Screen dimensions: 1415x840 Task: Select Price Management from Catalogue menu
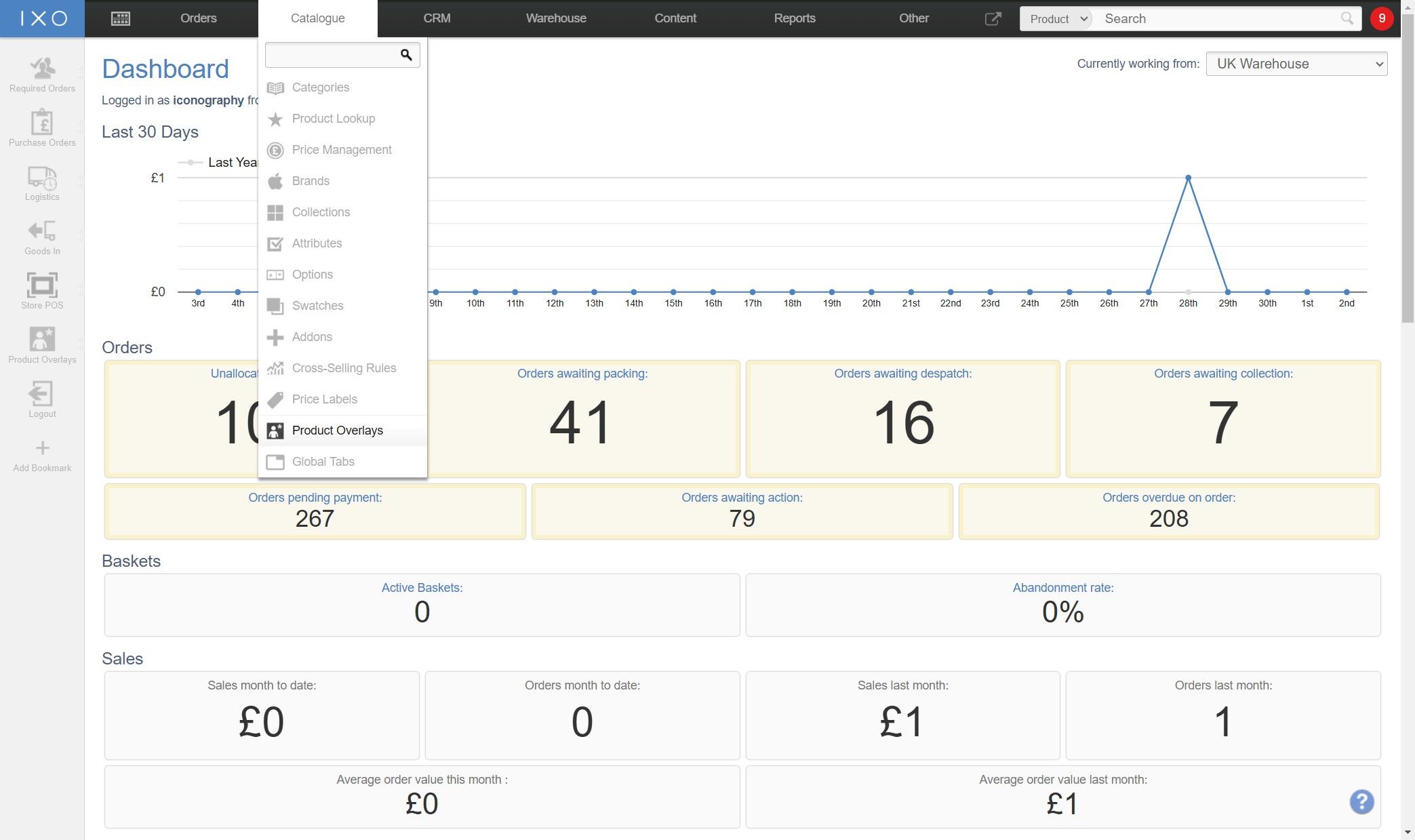point(341,150)
